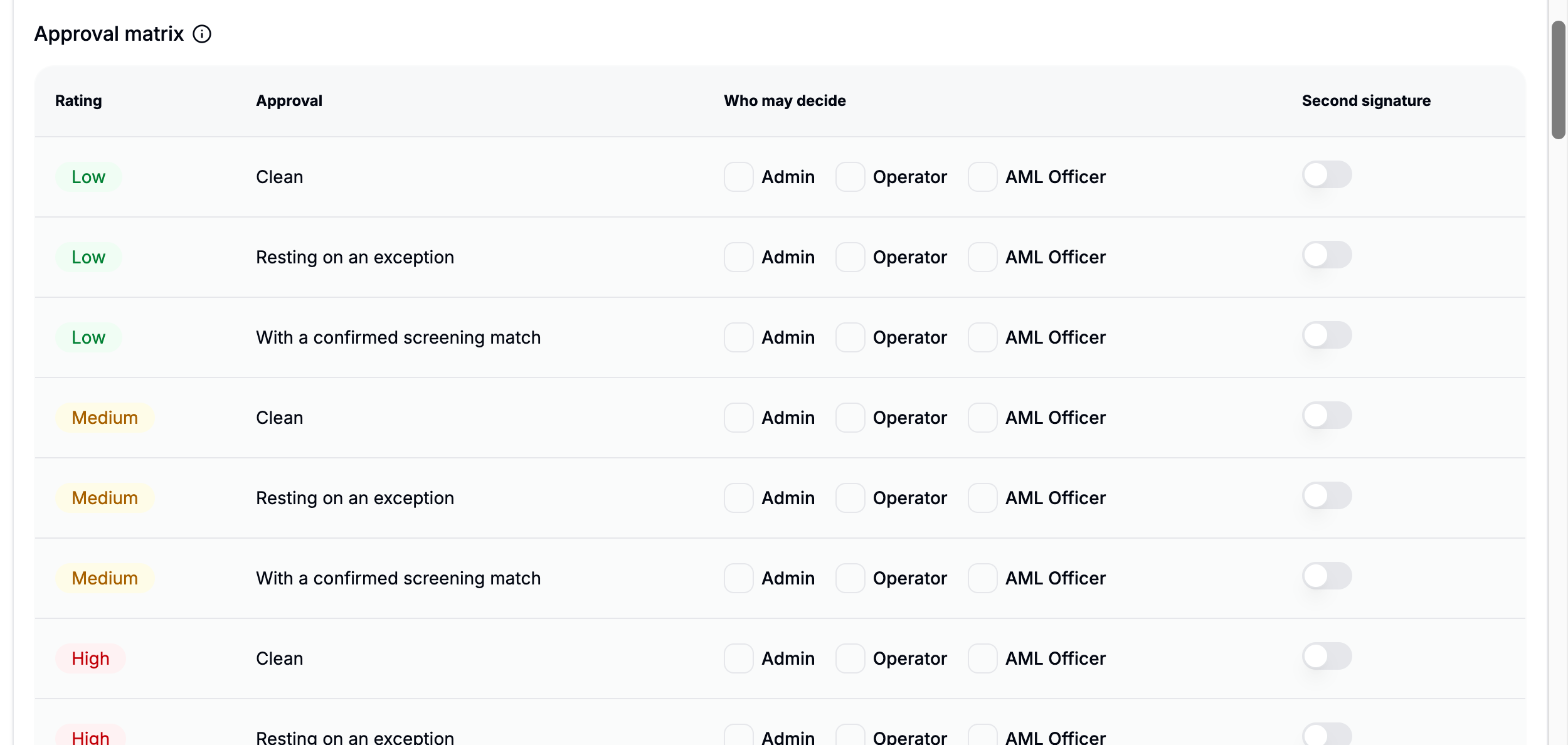The height and width of the screenshot is (745, 1568).
Task: Toggle second signature for Medium exception row
Action: point(1327,495)
